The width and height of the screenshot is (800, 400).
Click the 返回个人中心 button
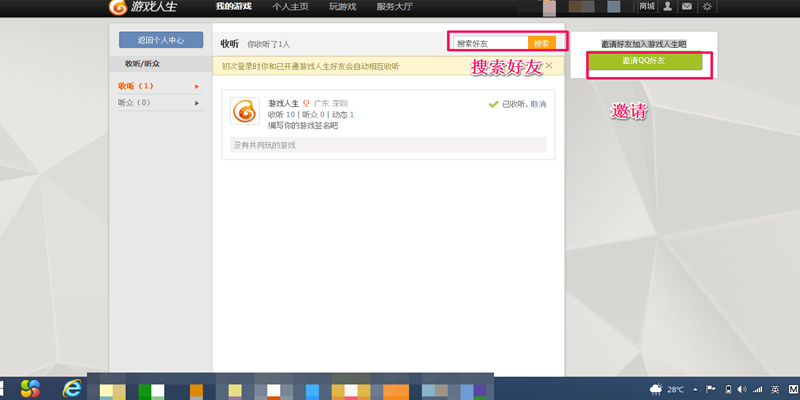coord(161,40)
